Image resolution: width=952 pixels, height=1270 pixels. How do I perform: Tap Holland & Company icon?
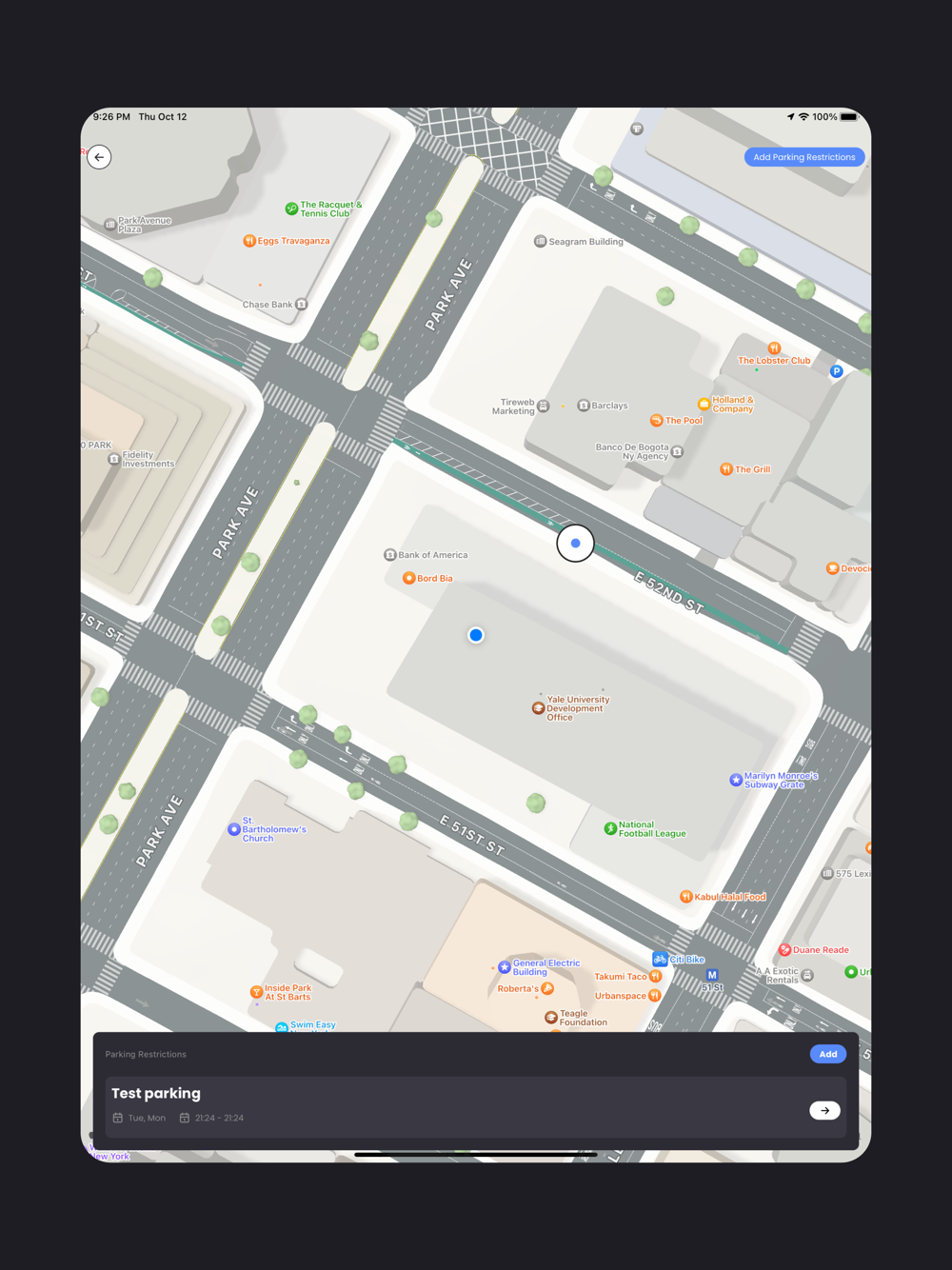(x=704, y=405)
